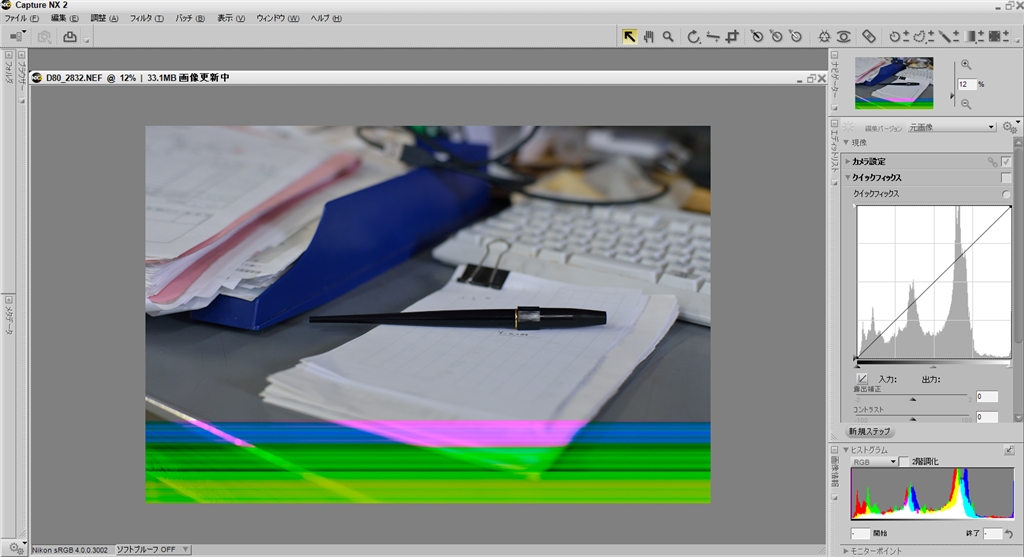Click the histogram reset arrow icon
The height and width of the screenshot is (557, 1024).
(x=1010, y=533)
